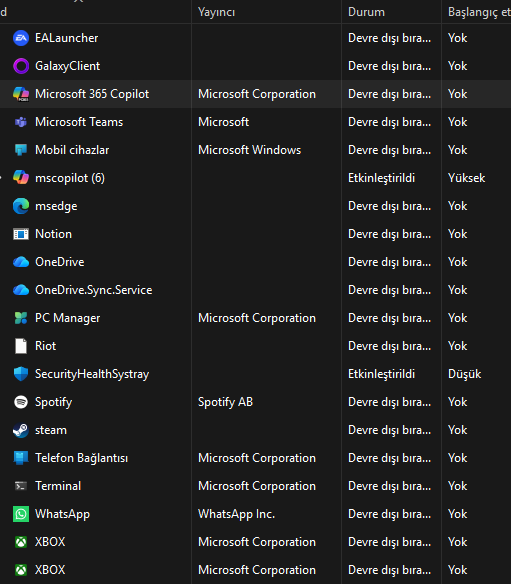
Task: Click Devre dışı status in WhatsApp row
Action: (390, 514)
